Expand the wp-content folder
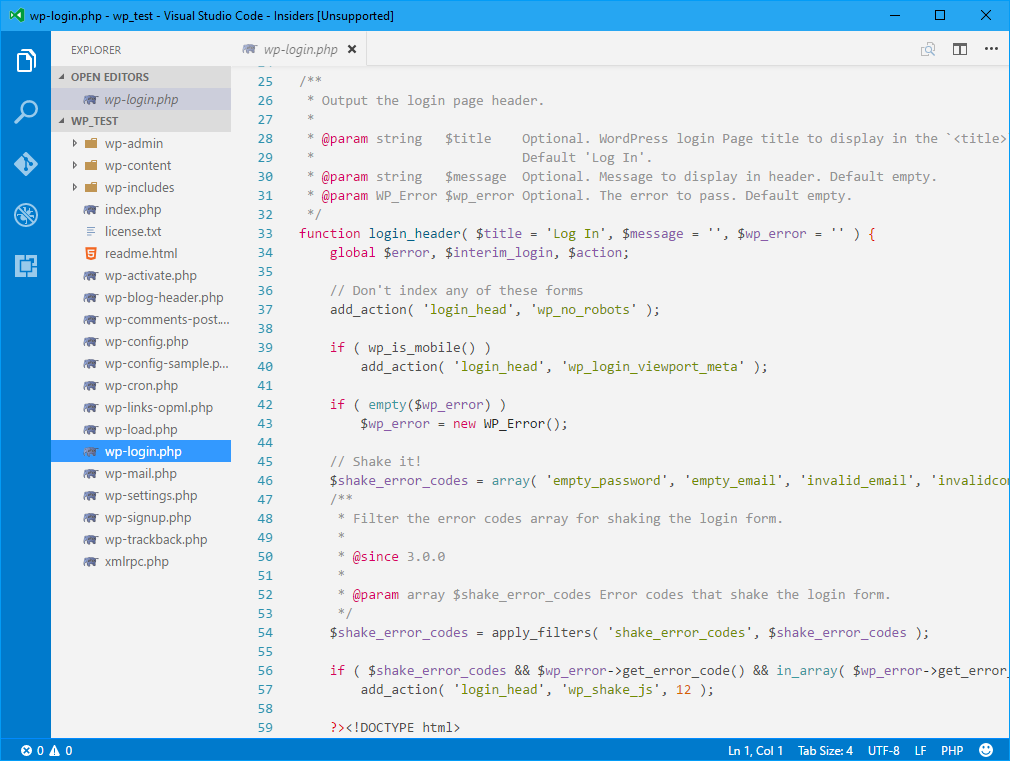The height and width of the screenshot is (761, 1010). (75, 166)
